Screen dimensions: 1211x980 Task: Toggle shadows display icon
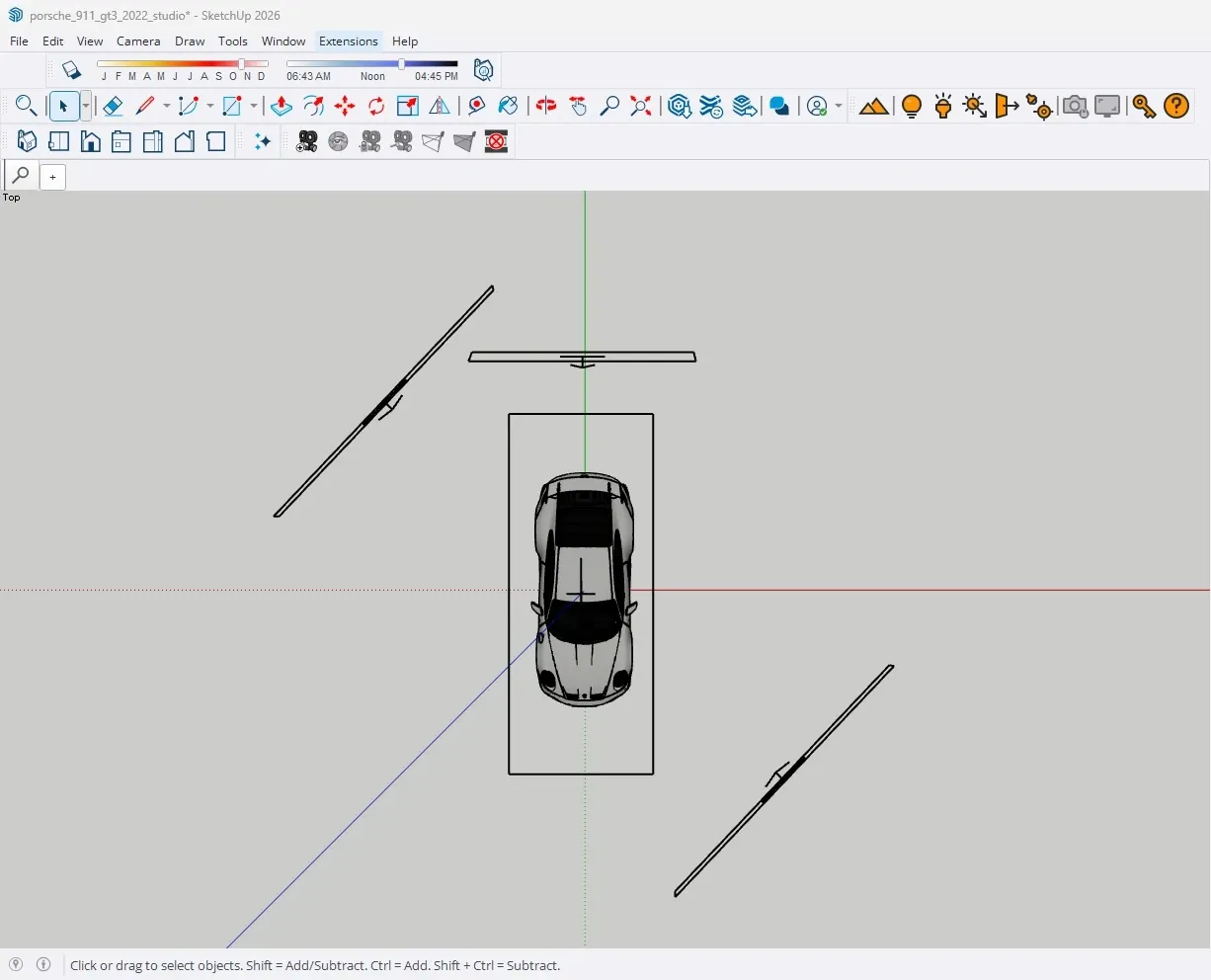tap(71, 70)
